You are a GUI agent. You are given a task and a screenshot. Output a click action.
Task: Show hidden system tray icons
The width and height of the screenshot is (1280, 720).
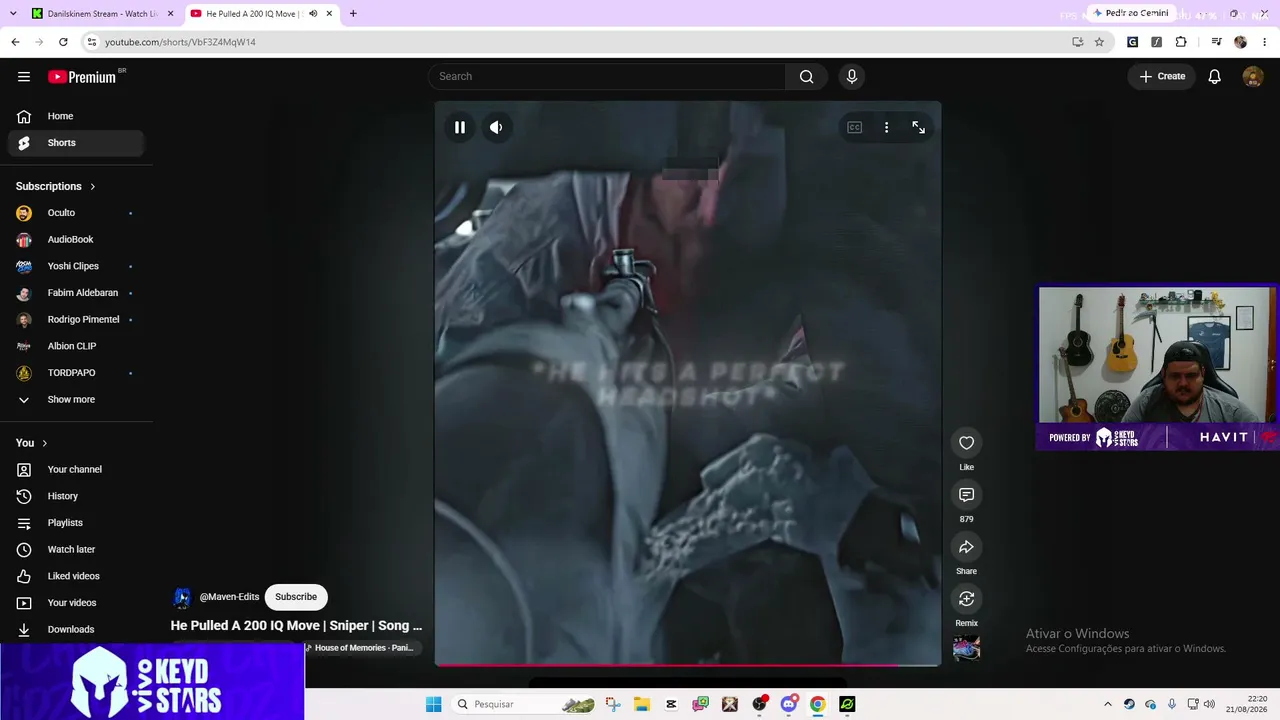1107,704
